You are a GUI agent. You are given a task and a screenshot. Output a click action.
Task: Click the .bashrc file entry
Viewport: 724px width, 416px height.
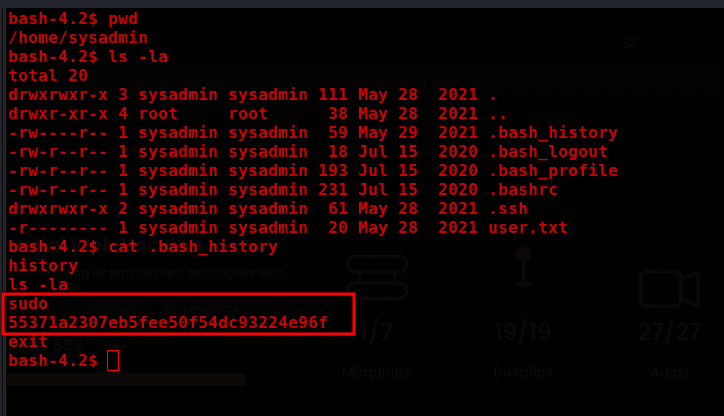point(523,190)
